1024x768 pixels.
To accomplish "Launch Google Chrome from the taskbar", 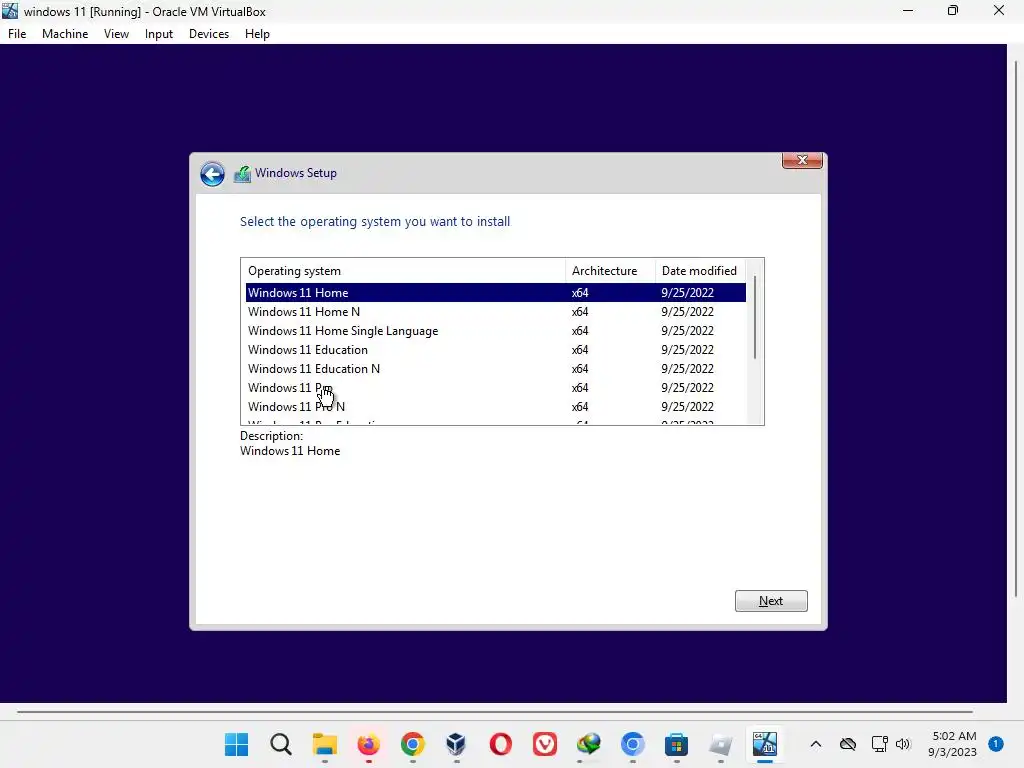I will [x=413, y=744].
